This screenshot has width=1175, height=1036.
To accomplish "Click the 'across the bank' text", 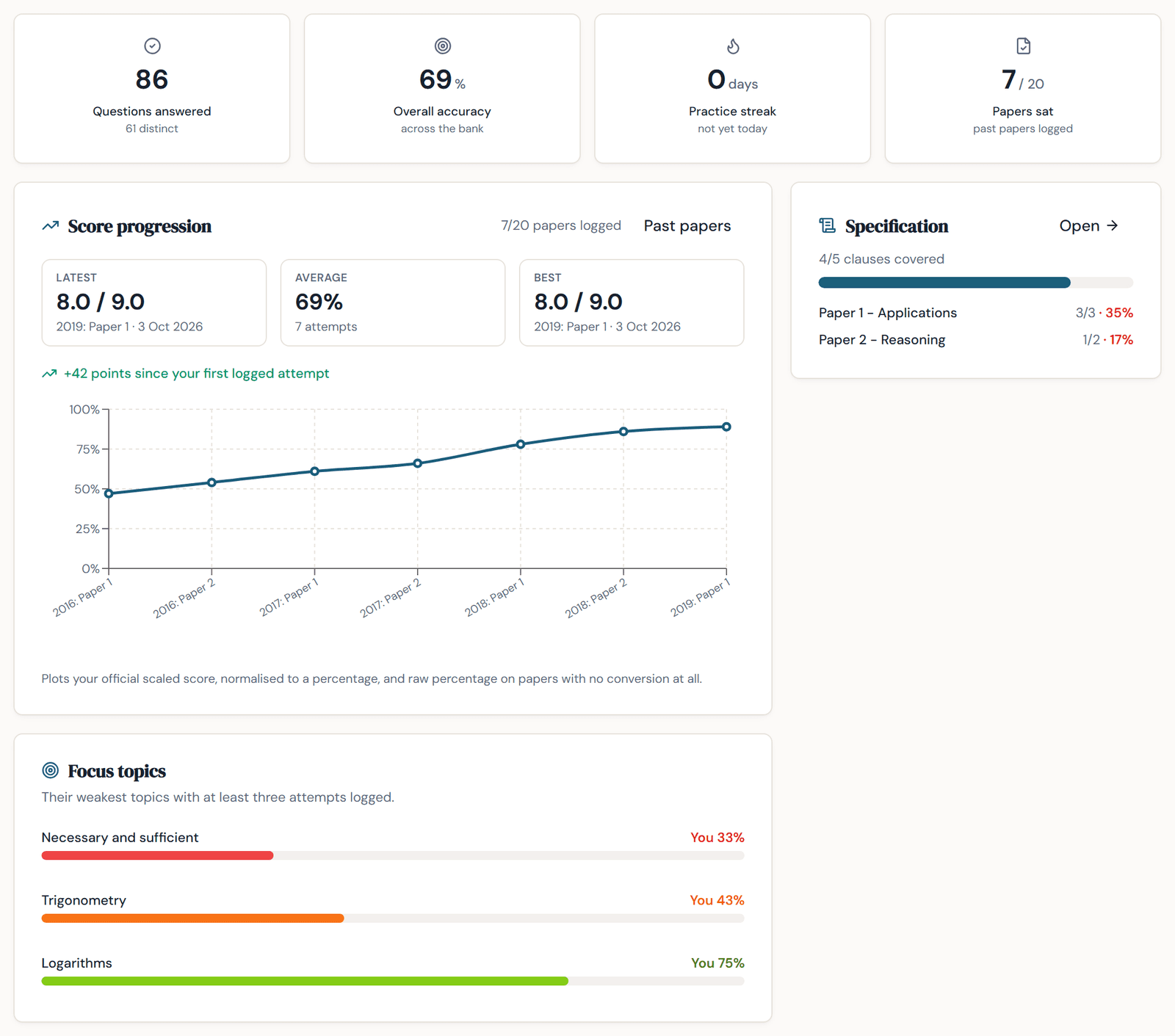I will pos(442,128).
